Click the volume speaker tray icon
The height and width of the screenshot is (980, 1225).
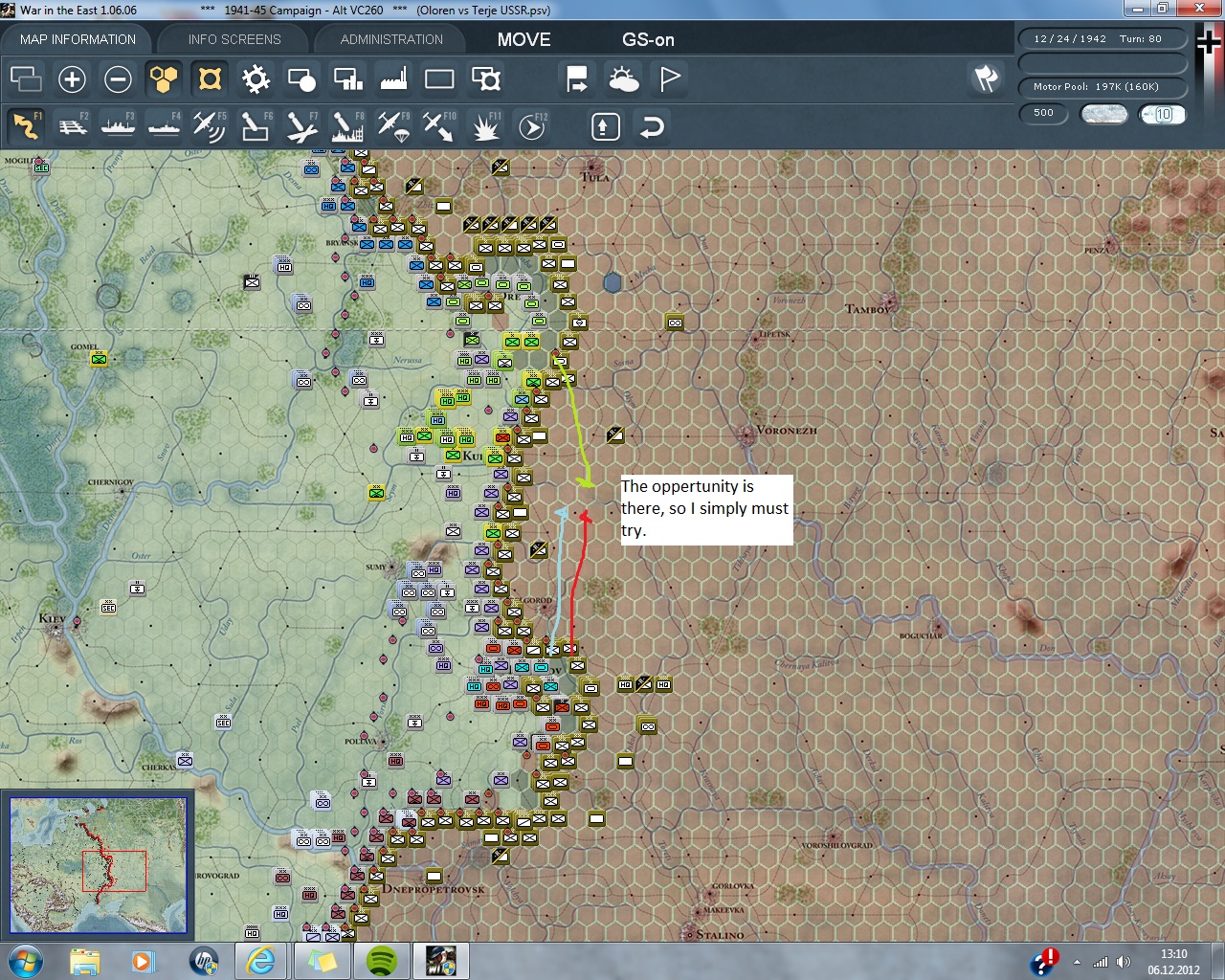(1123, 962)
